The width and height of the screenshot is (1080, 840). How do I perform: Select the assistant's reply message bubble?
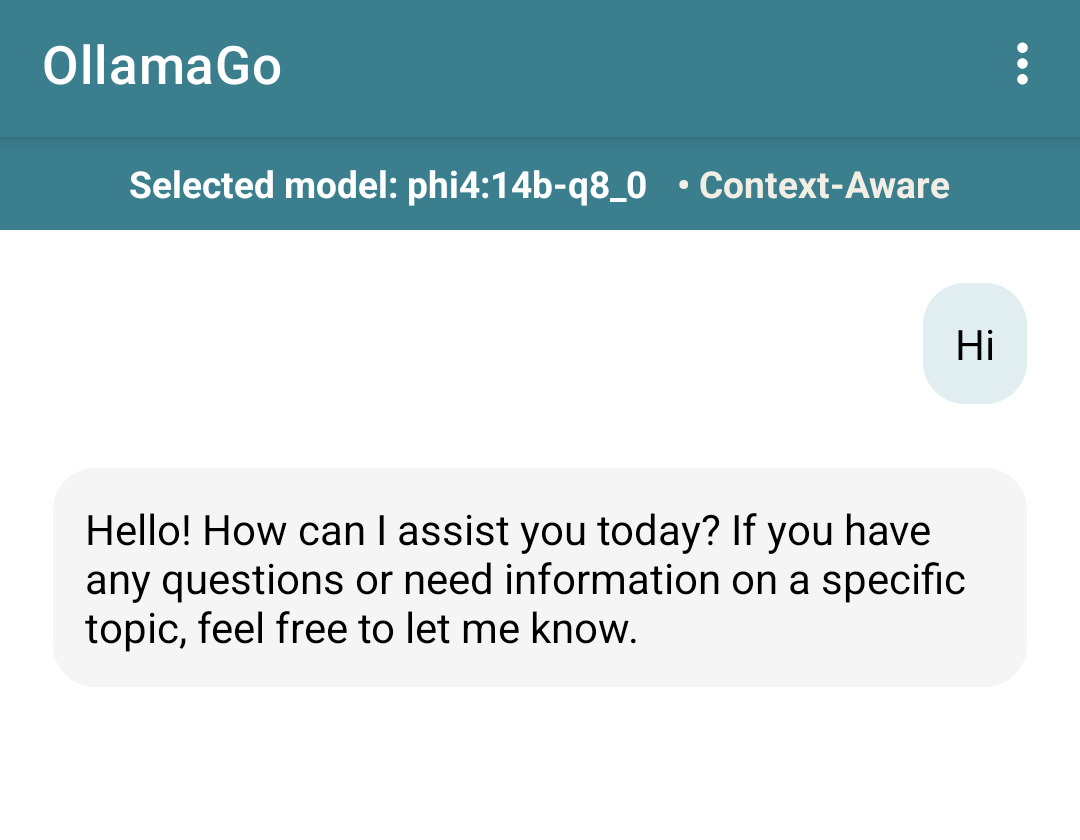(539, 577)
